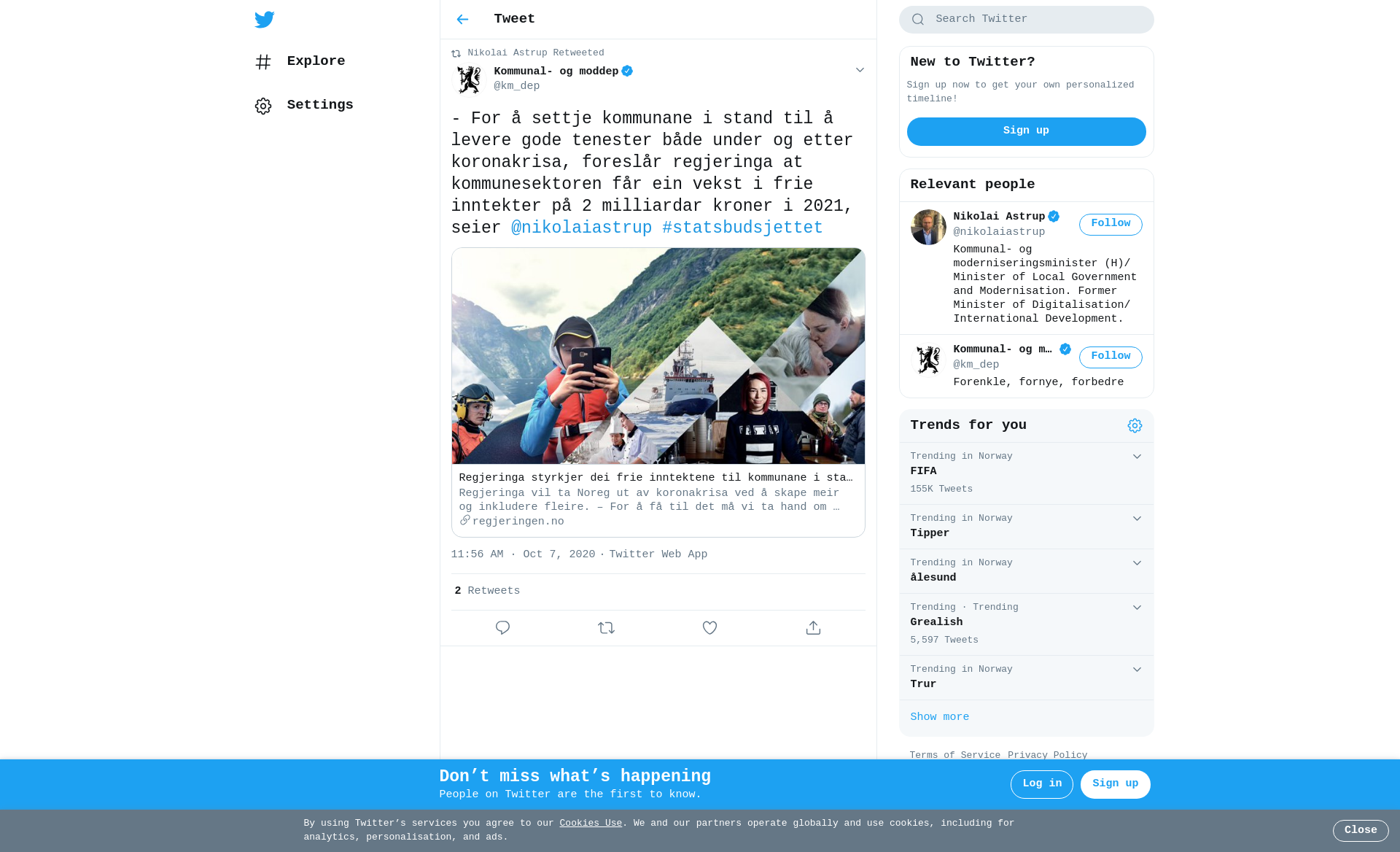Show more trends

(x=939, y=718)
